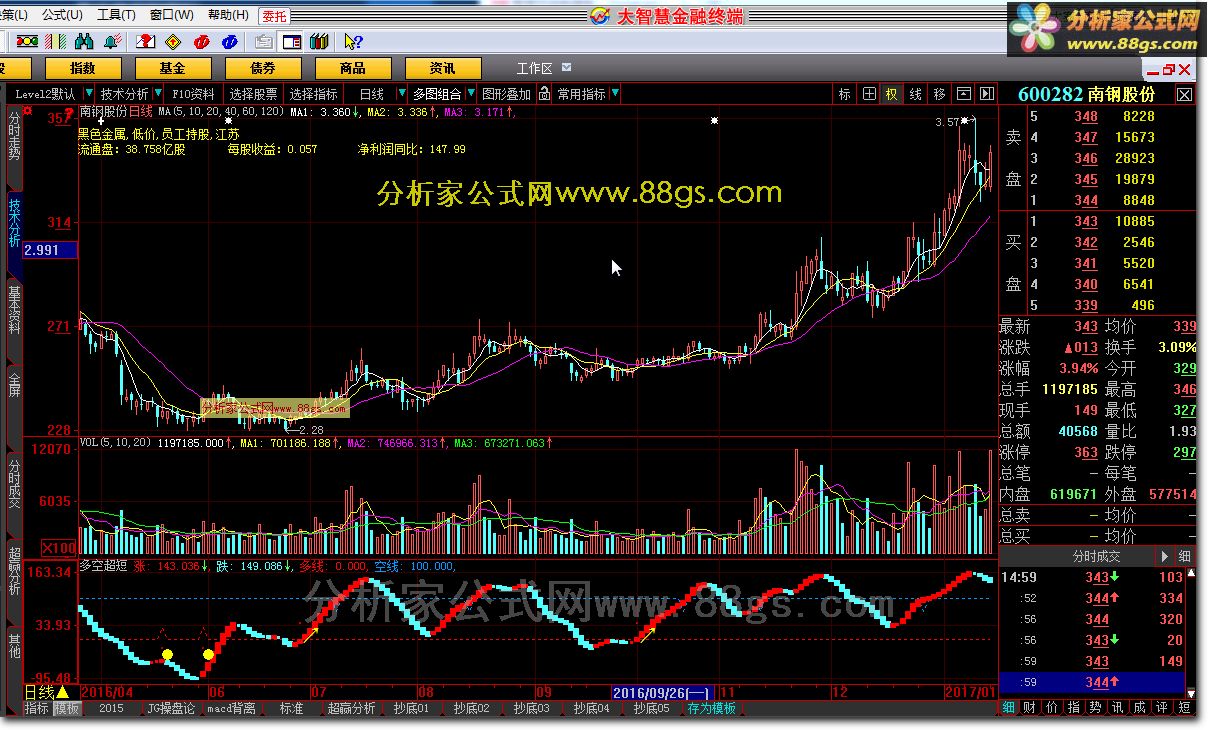
Task: Open the 公式(U) menu
Action: coord(63,15)
